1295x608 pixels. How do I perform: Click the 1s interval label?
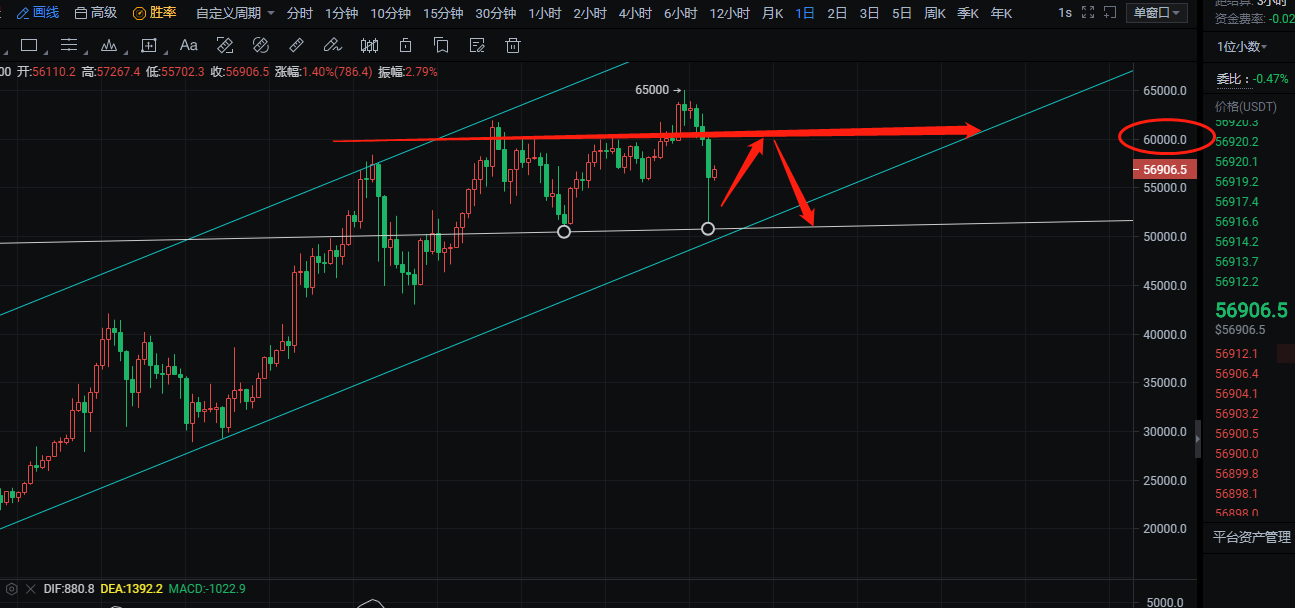(1065, 13)
